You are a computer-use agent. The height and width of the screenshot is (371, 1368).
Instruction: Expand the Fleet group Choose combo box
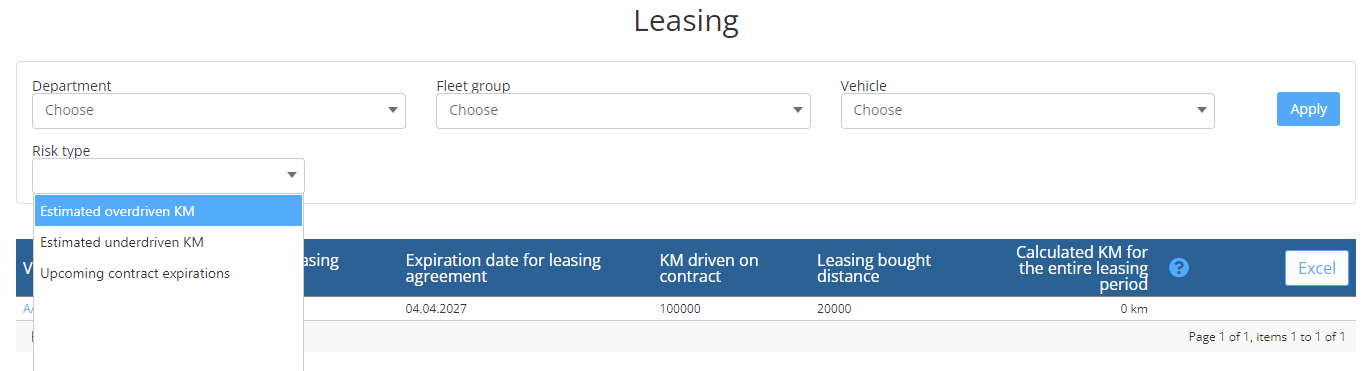[623, 111]
